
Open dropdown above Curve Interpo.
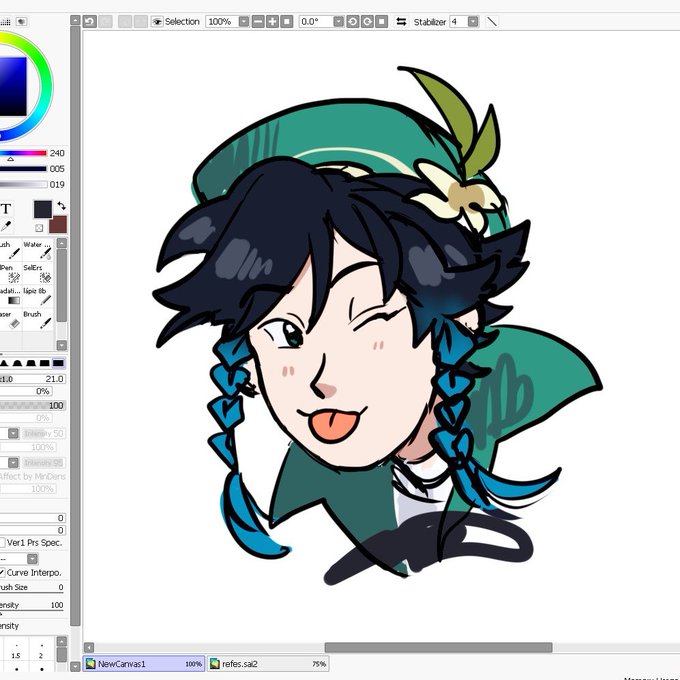click(x=33, y=559)
